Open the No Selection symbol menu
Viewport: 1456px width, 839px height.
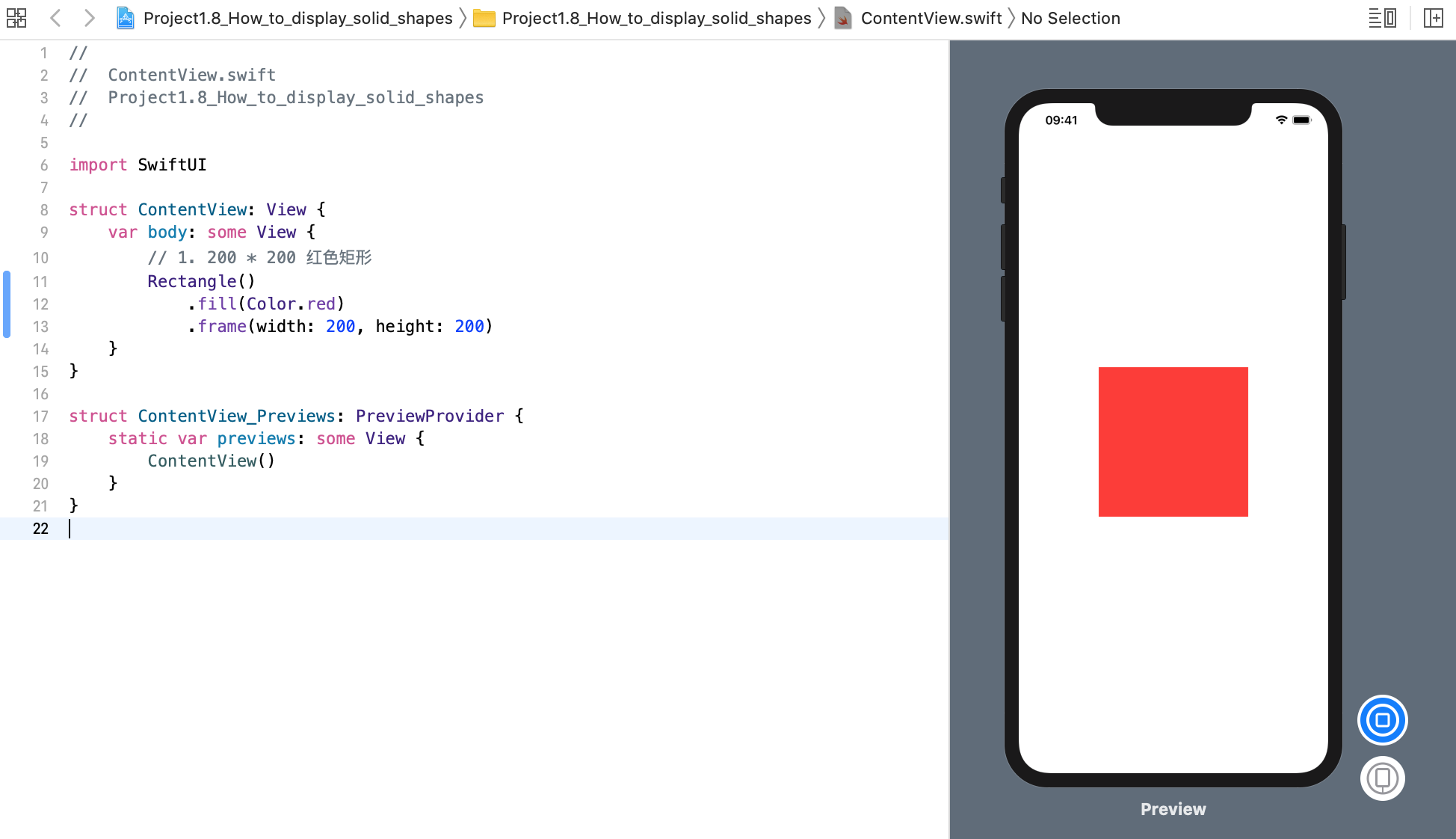click(1070, 18)
